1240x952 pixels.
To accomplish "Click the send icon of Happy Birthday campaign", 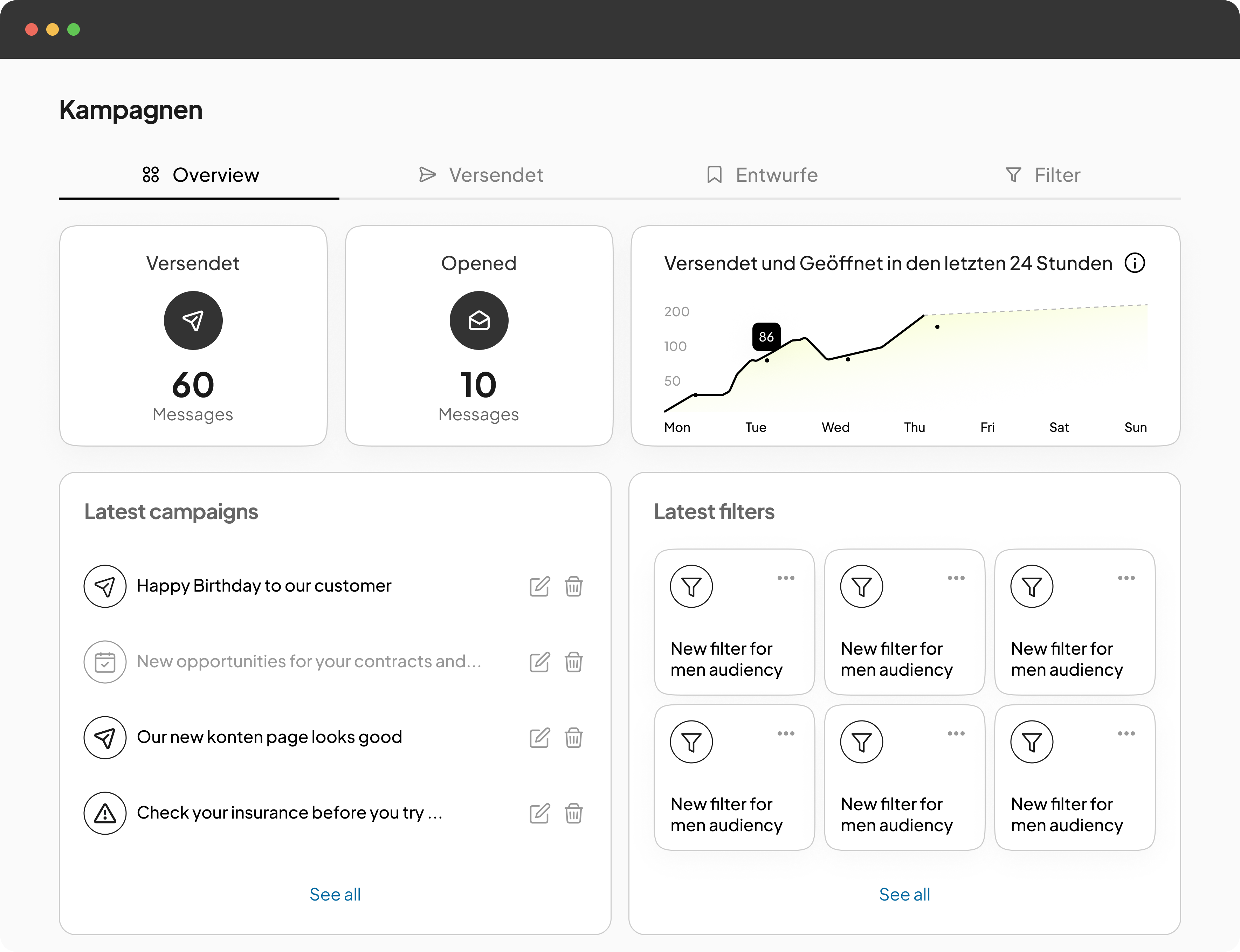I will coord(105,586).
